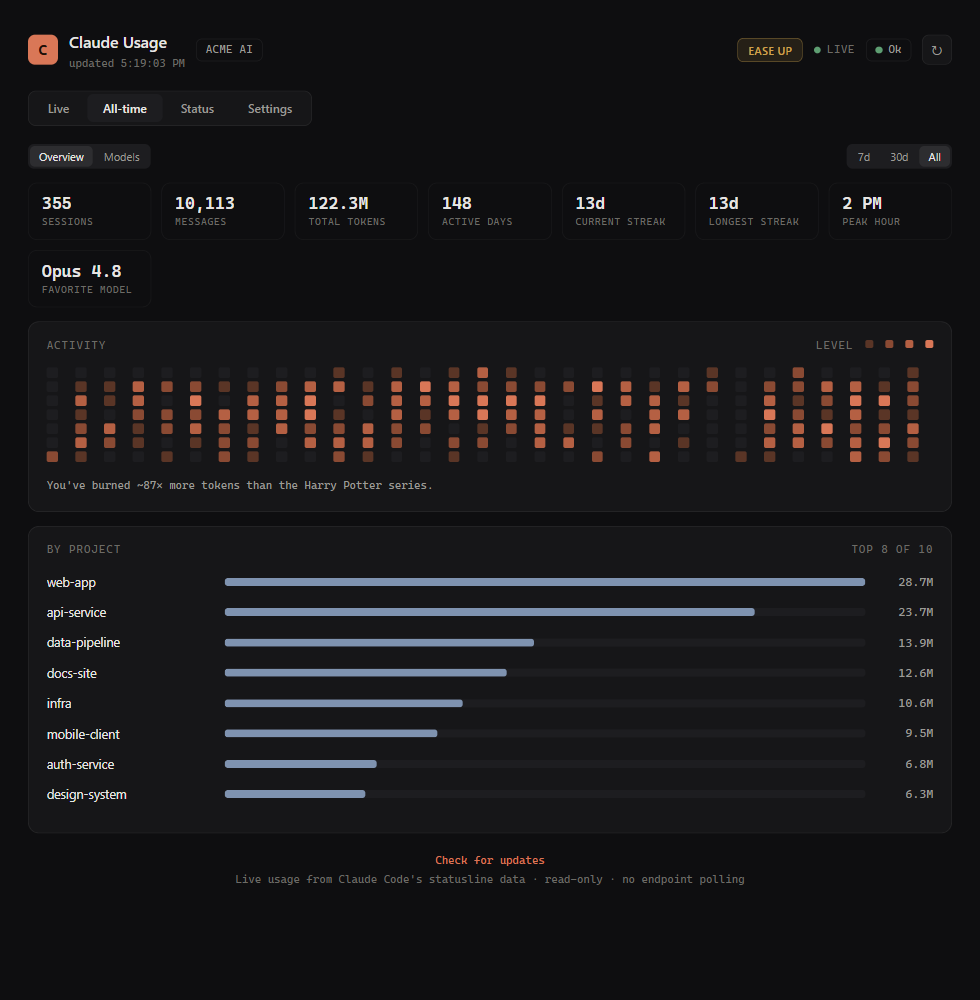Viewport: 980px width, 1000px height.
Task: Set time range to 7d
Action: 864,157
